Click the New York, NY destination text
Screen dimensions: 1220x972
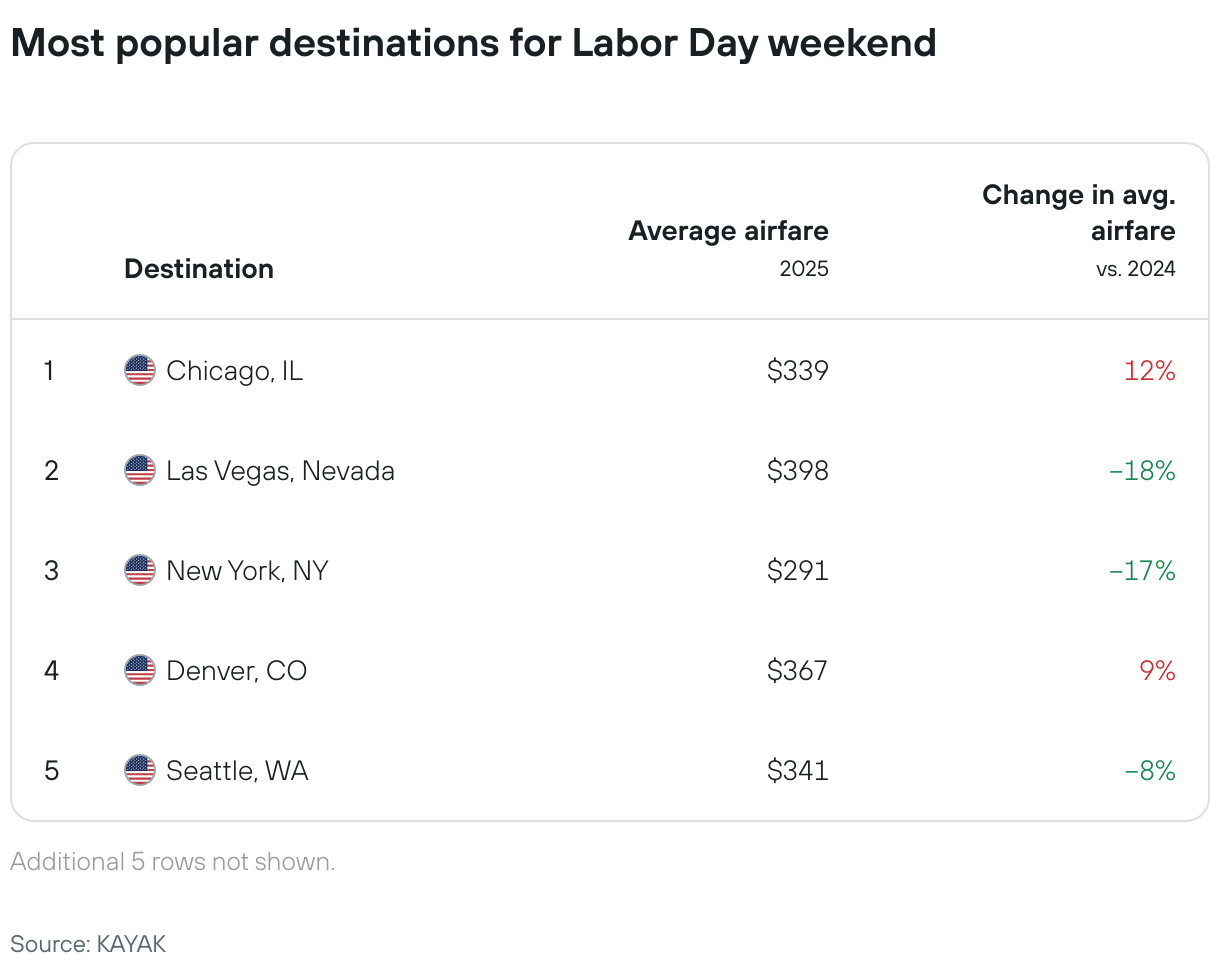248,571
